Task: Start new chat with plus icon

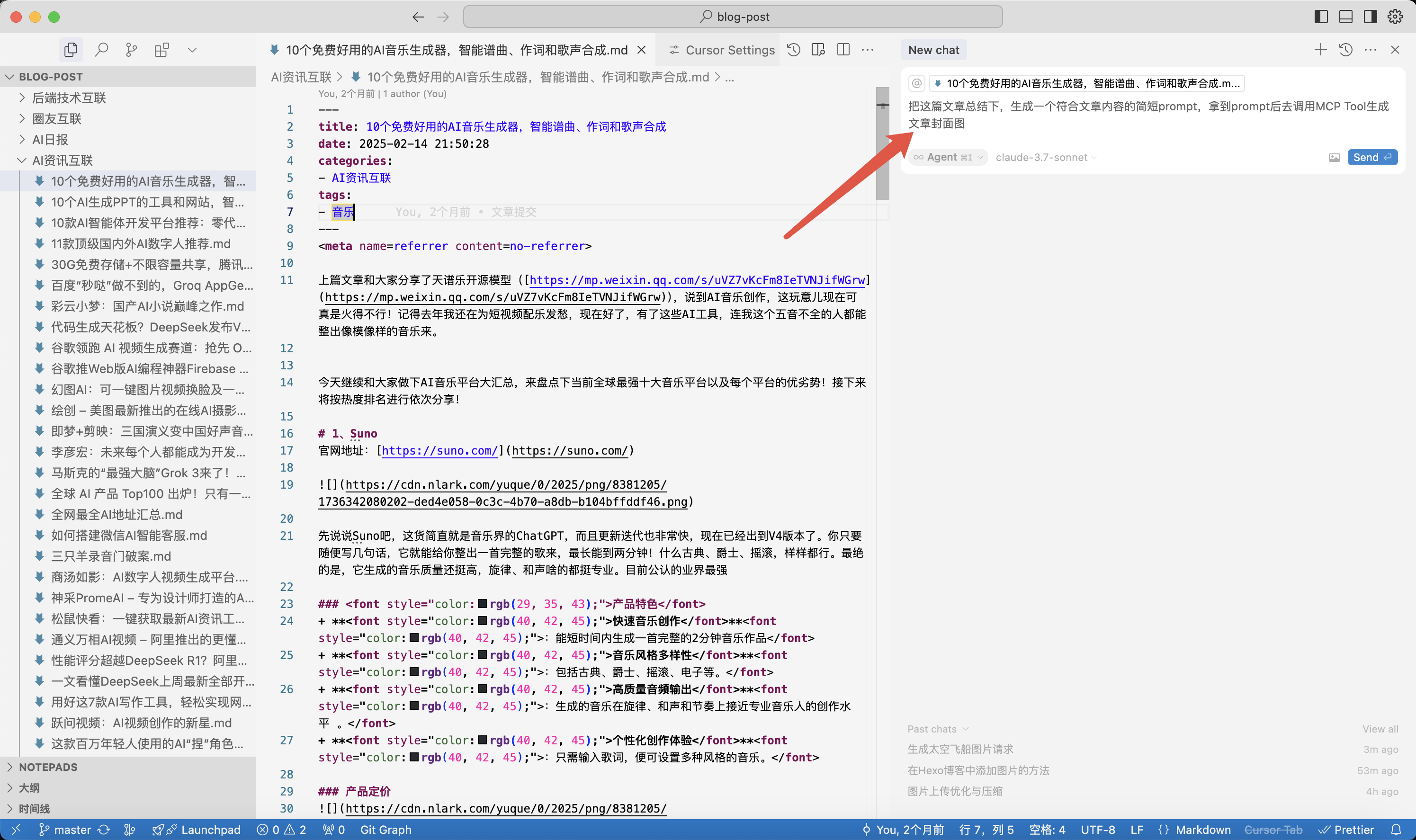Action: 1320,50
